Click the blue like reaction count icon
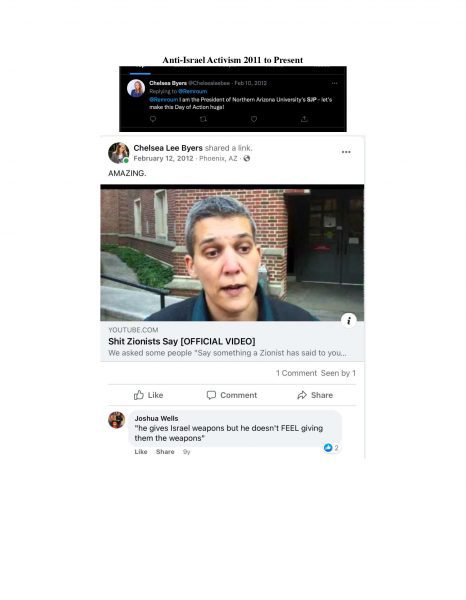The height and width of the screenshot is (600, 466). tap(328, 448)
